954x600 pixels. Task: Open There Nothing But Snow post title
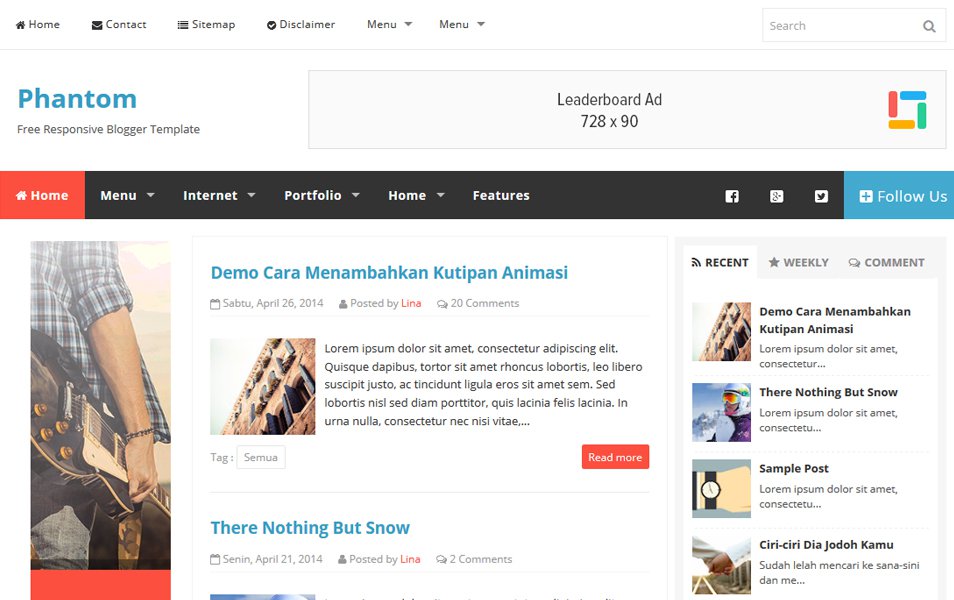coord(310,528)
